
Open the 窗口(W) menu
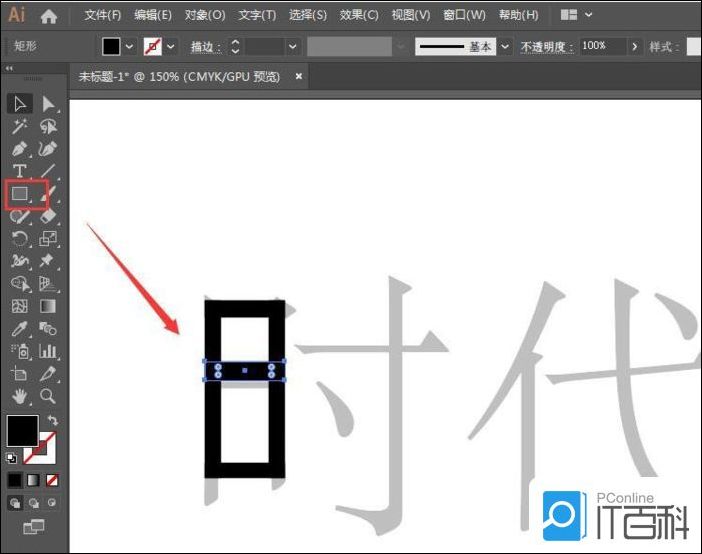coord(464,15)
